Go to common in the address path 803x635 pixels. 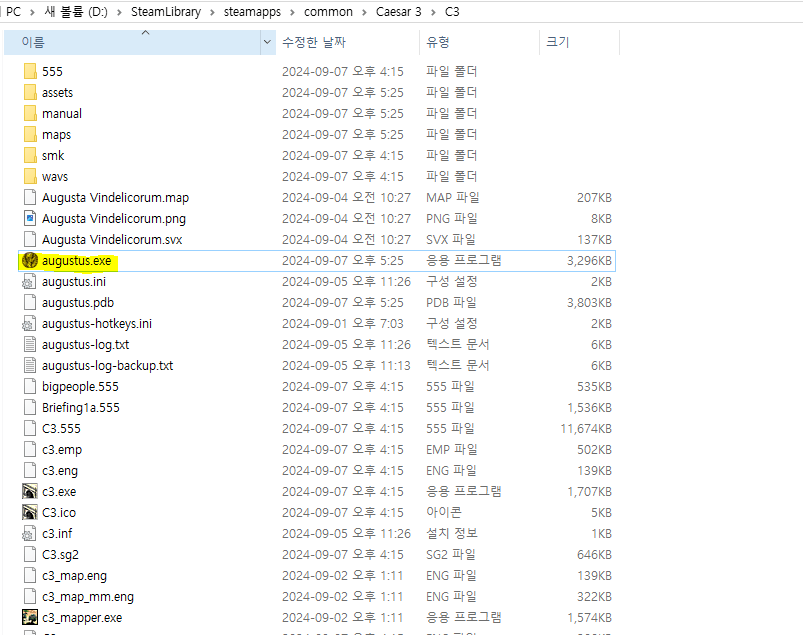(x=328, y=12)
